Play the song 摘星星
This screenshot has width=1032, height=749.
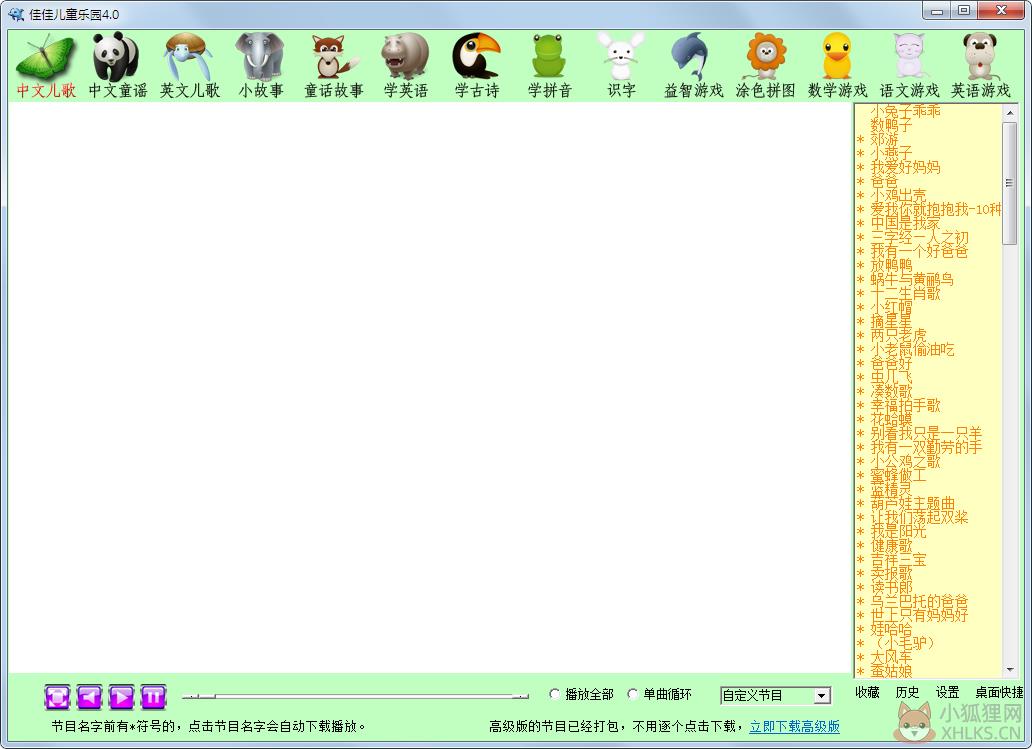[891, 321]
